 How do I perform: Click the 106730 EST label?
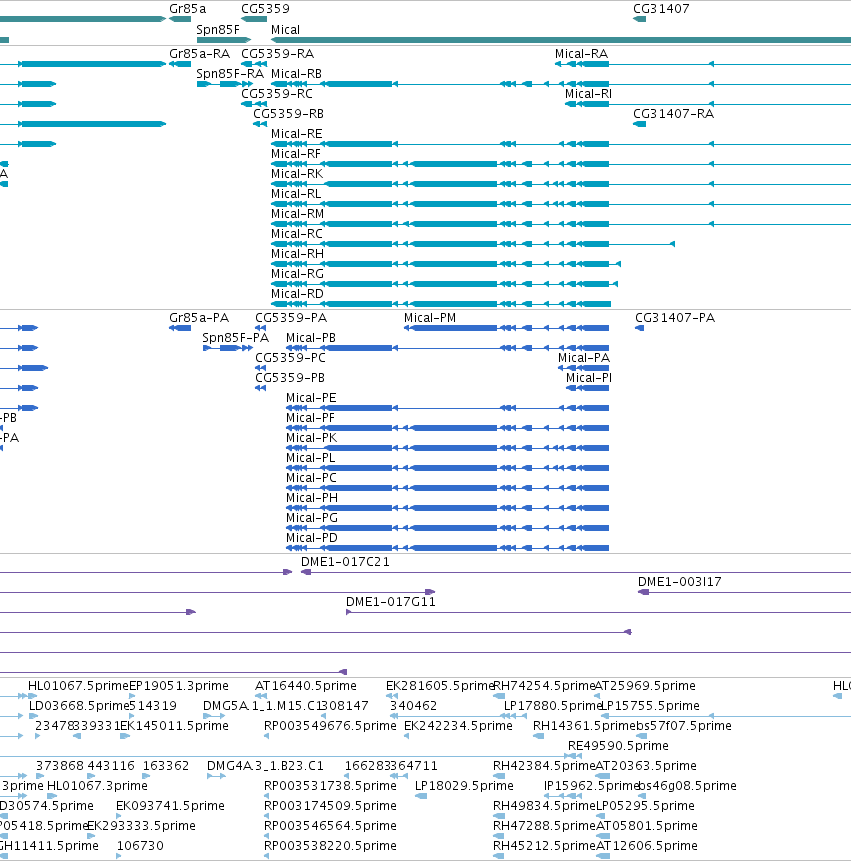click(141, 846)
